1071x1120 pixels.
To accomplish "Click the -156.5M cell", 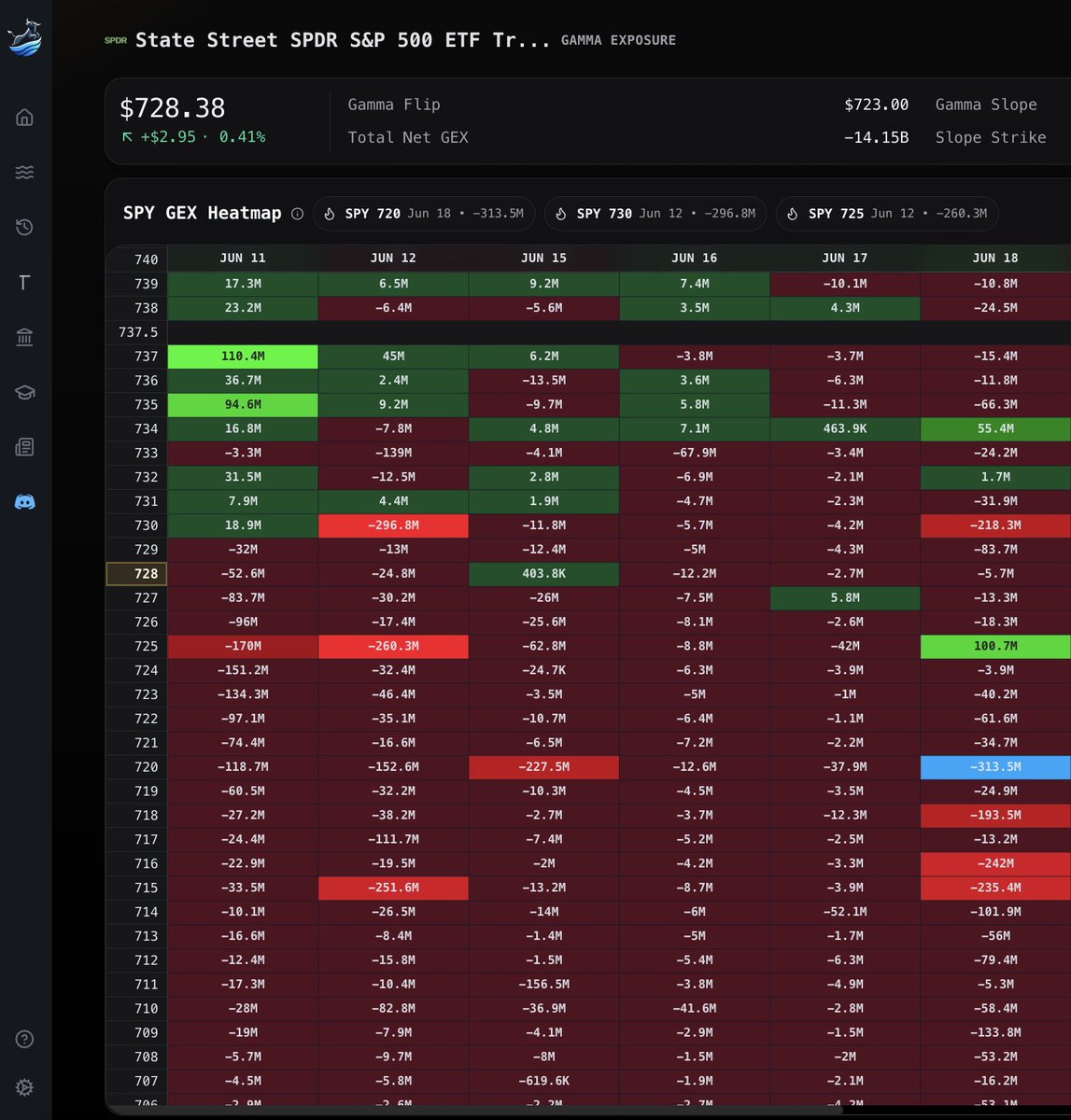I will (543, 985).
